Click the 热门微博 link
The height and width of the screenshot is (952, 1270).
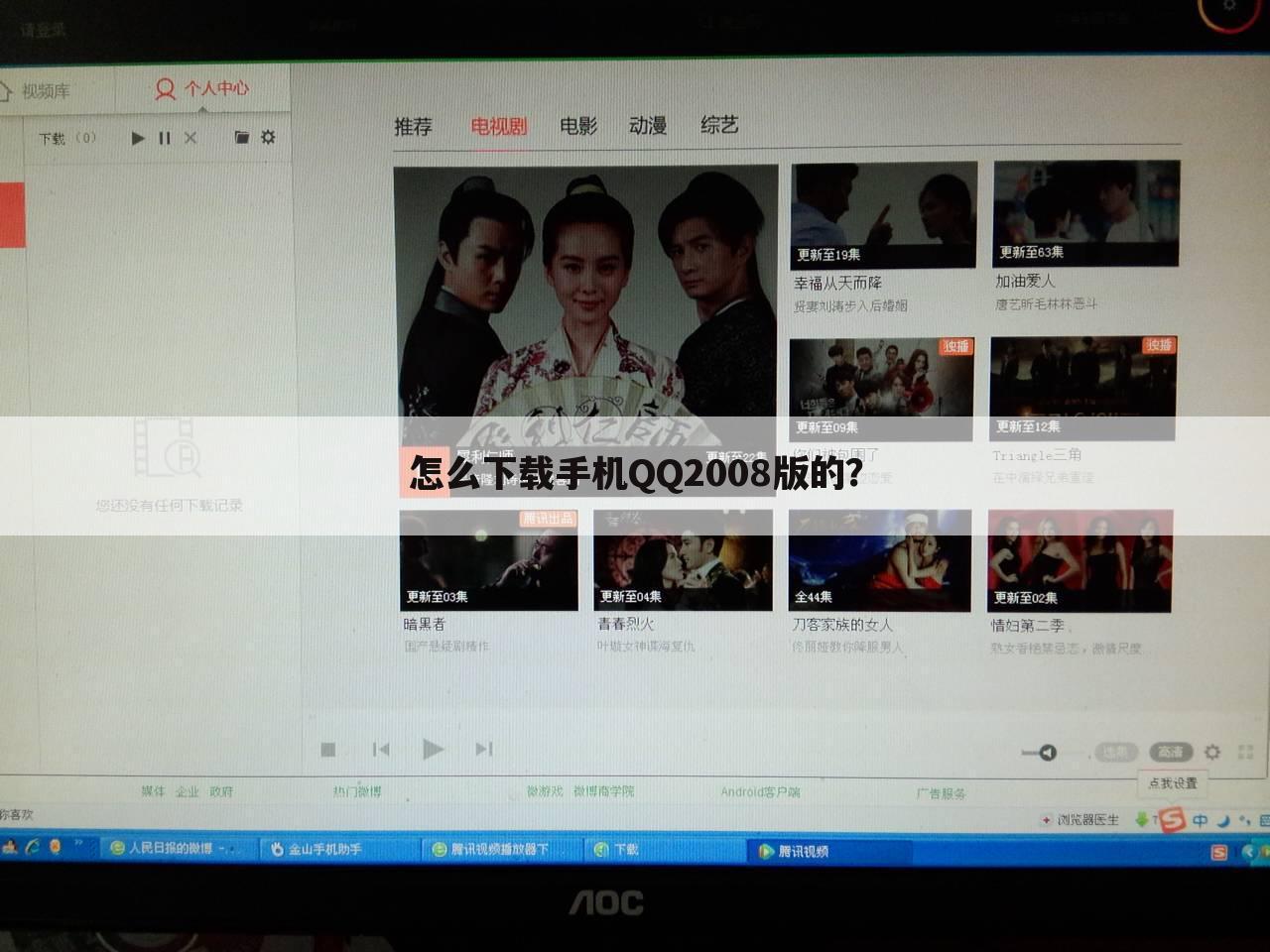coord(357,791)
